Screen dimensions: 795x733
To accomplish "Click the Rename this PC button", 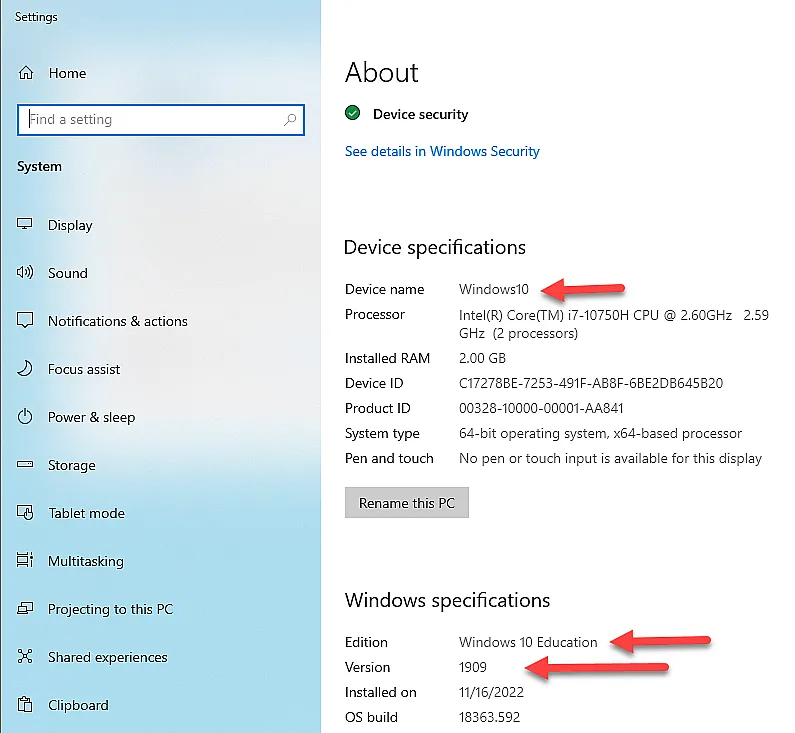I will coord(407,503).
